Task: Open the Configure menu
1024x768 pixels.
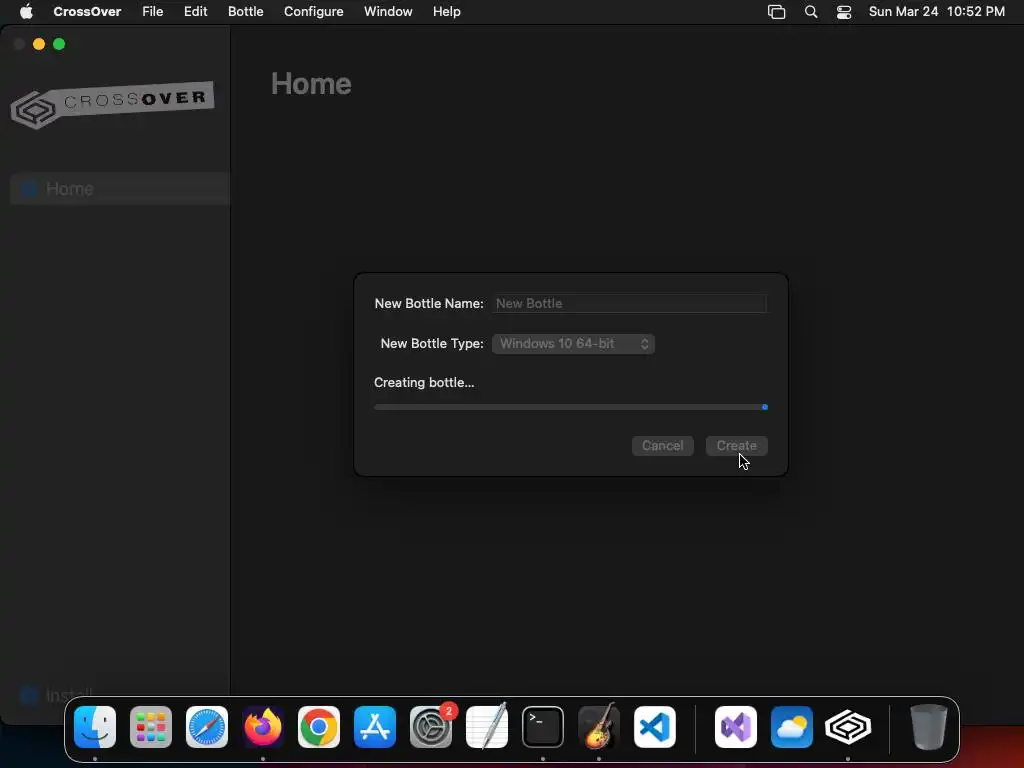Action: tap(313, 12)
